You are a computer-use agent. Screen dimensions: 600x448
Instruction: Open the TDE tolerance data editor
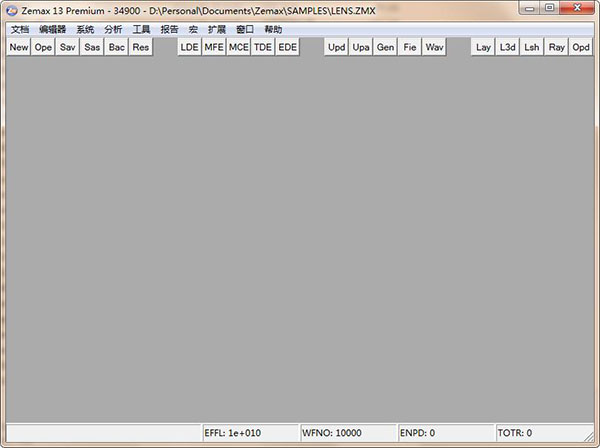point(263,47)
